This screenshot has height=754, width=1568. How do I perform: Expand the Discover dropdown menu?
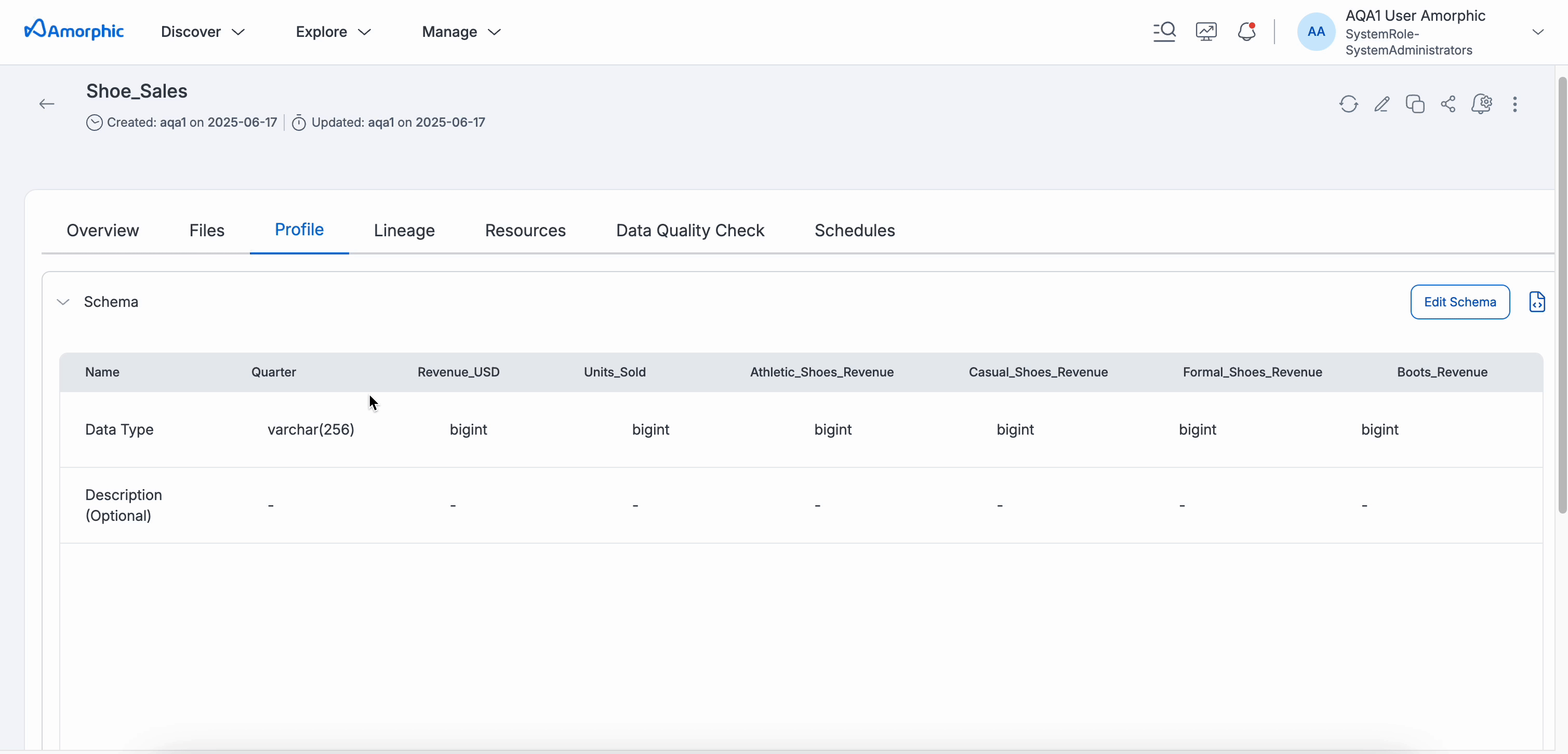click(x=203, y=32)
